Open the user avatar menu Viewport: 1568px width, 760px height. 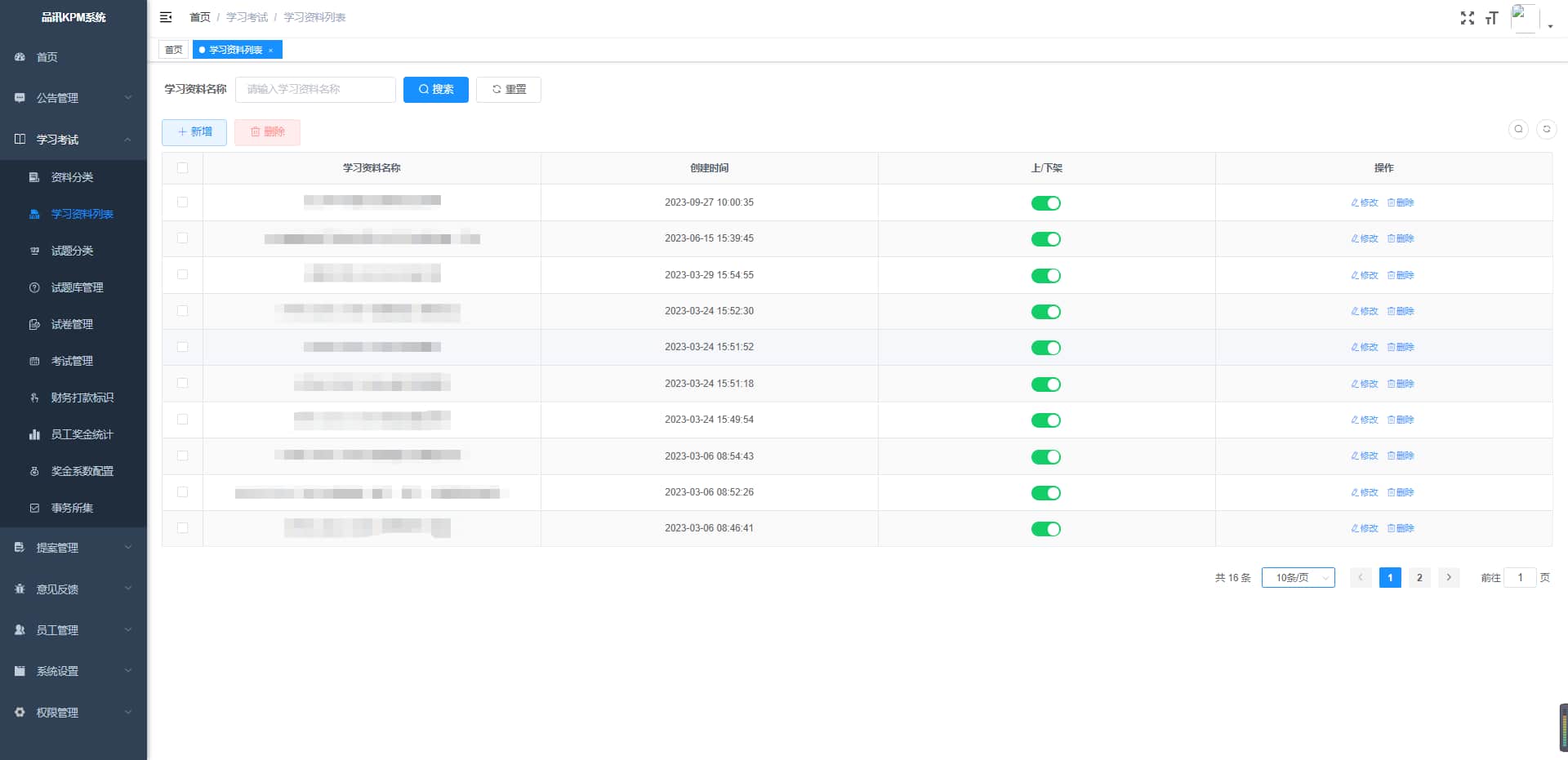[1525, 18]
